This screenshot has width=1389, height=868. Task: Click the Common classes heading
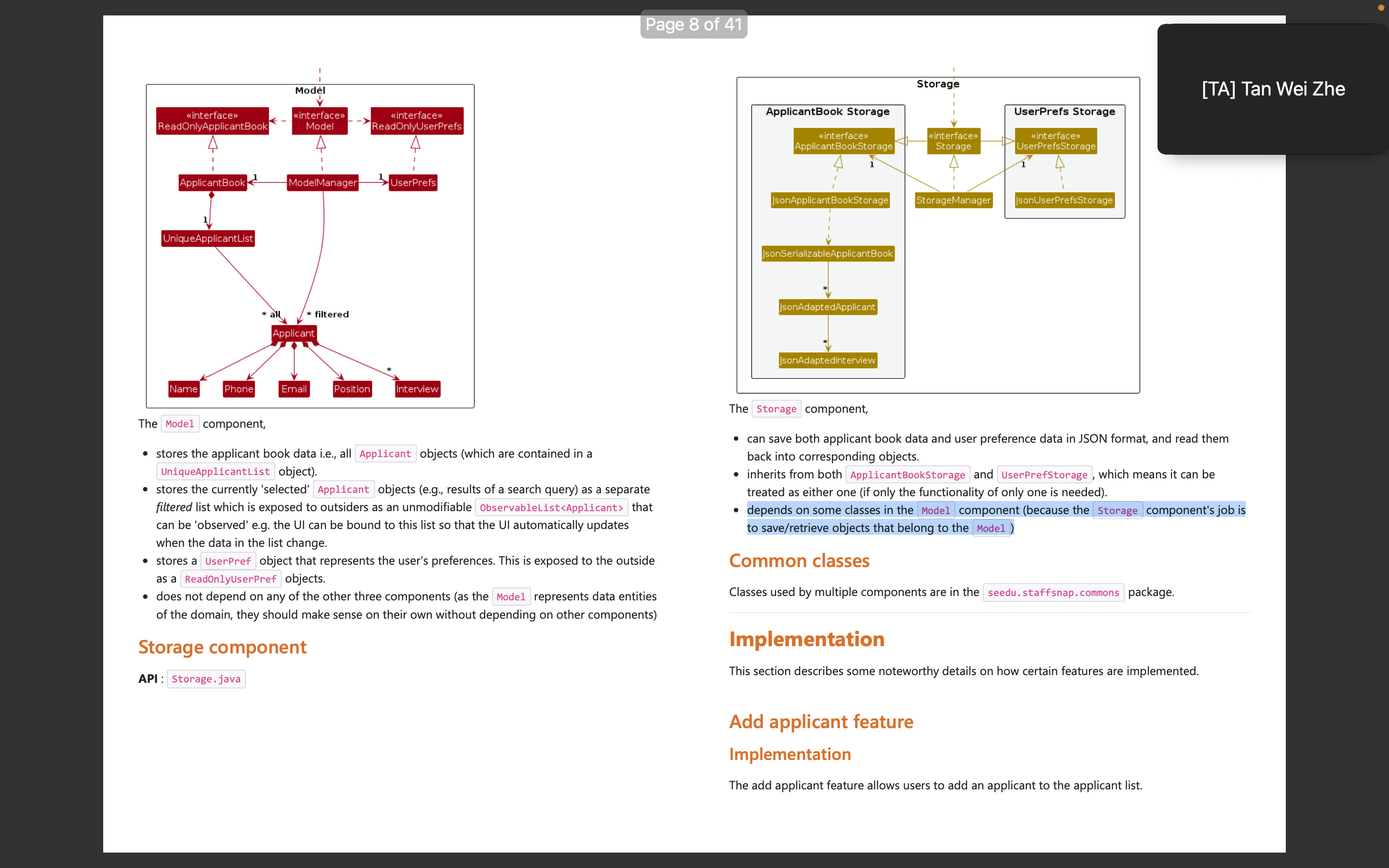(799, 560)
